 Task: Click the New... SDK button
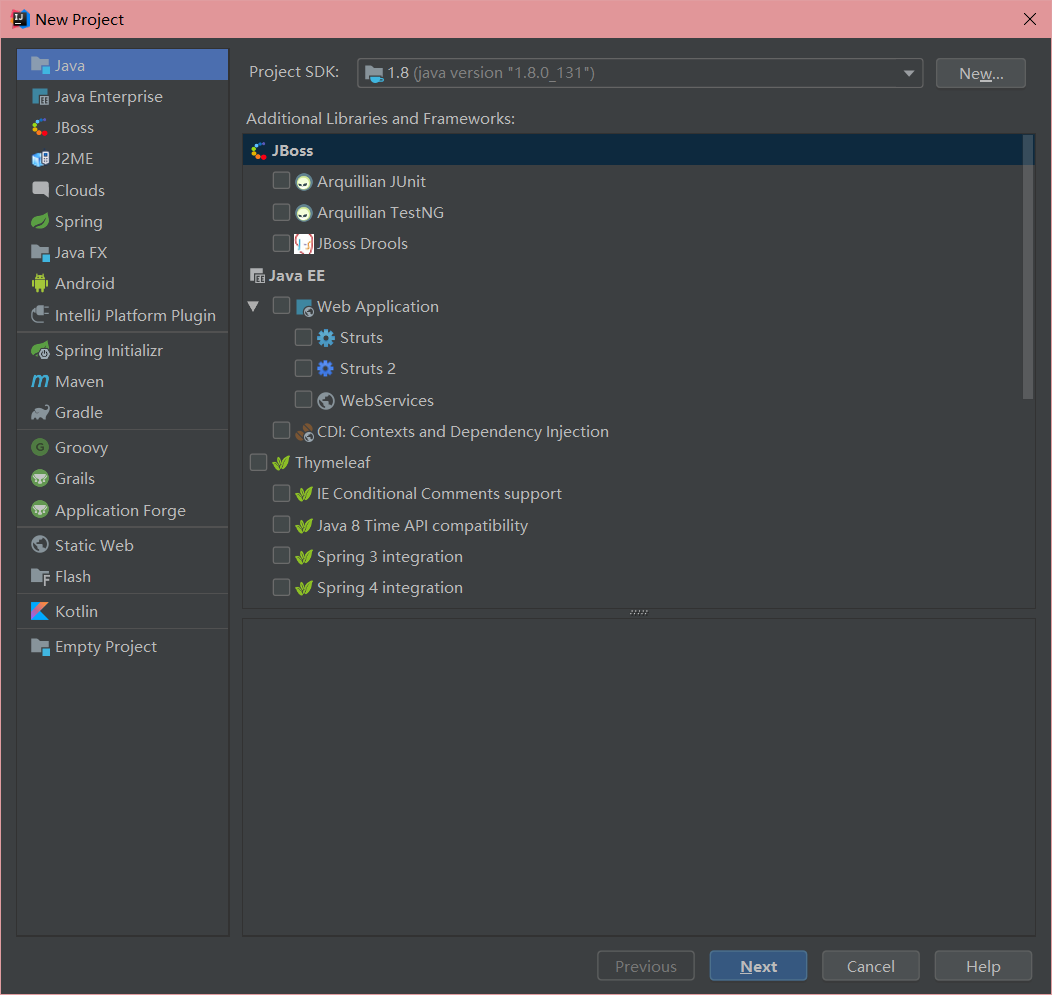(981, 73)
